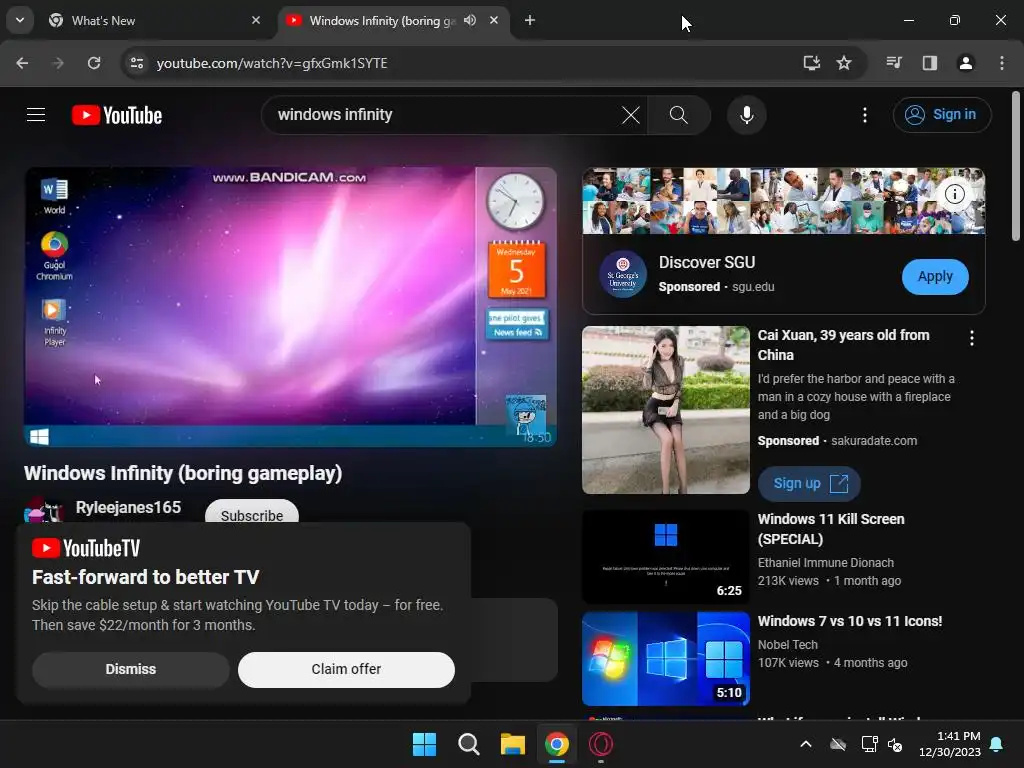Open the Opera browser taskbar icon
The image size is (1024, 768).
(x=601, y=744)
